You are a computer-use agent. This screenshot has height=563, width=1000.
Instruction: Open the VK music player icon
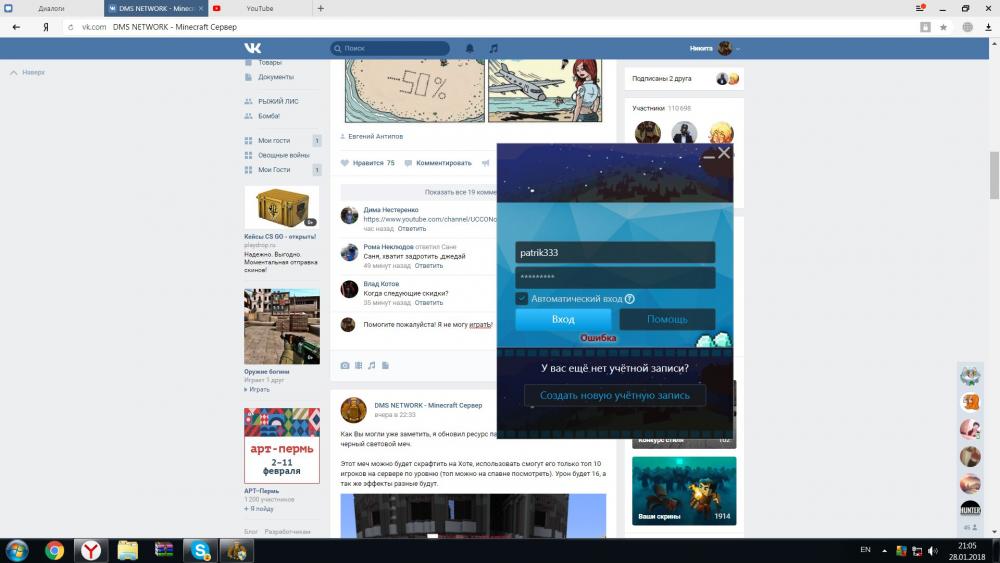493,48
